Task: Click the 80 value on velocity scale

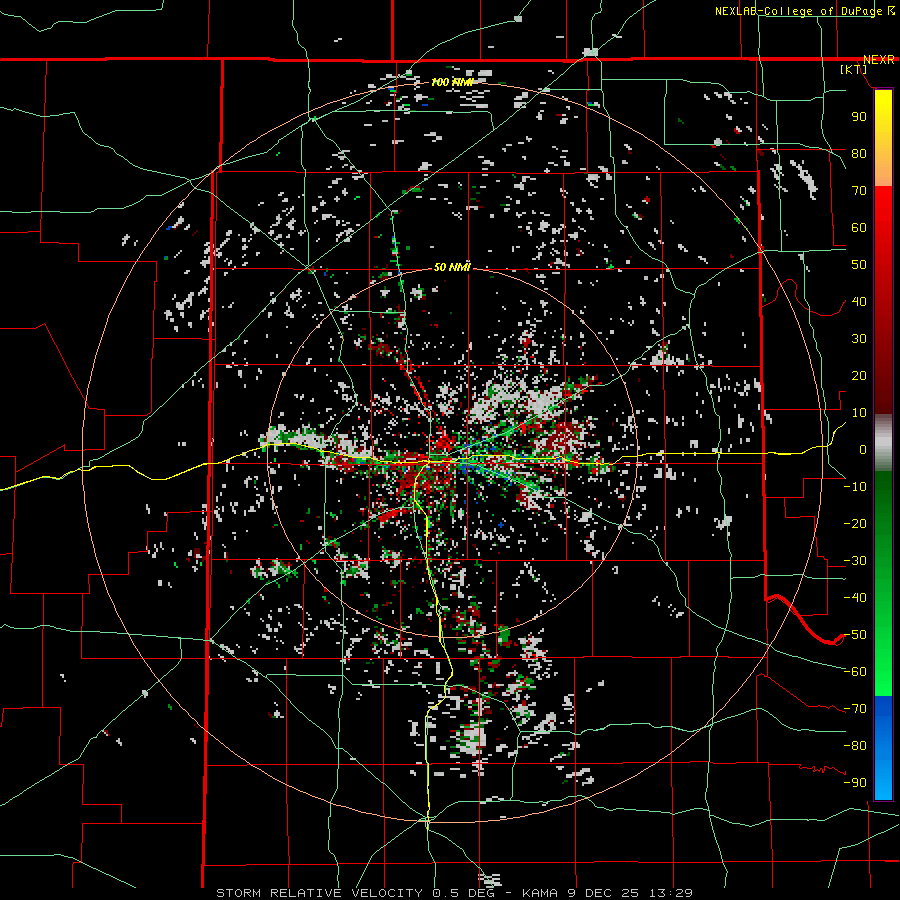Action: tap(859, 154)
